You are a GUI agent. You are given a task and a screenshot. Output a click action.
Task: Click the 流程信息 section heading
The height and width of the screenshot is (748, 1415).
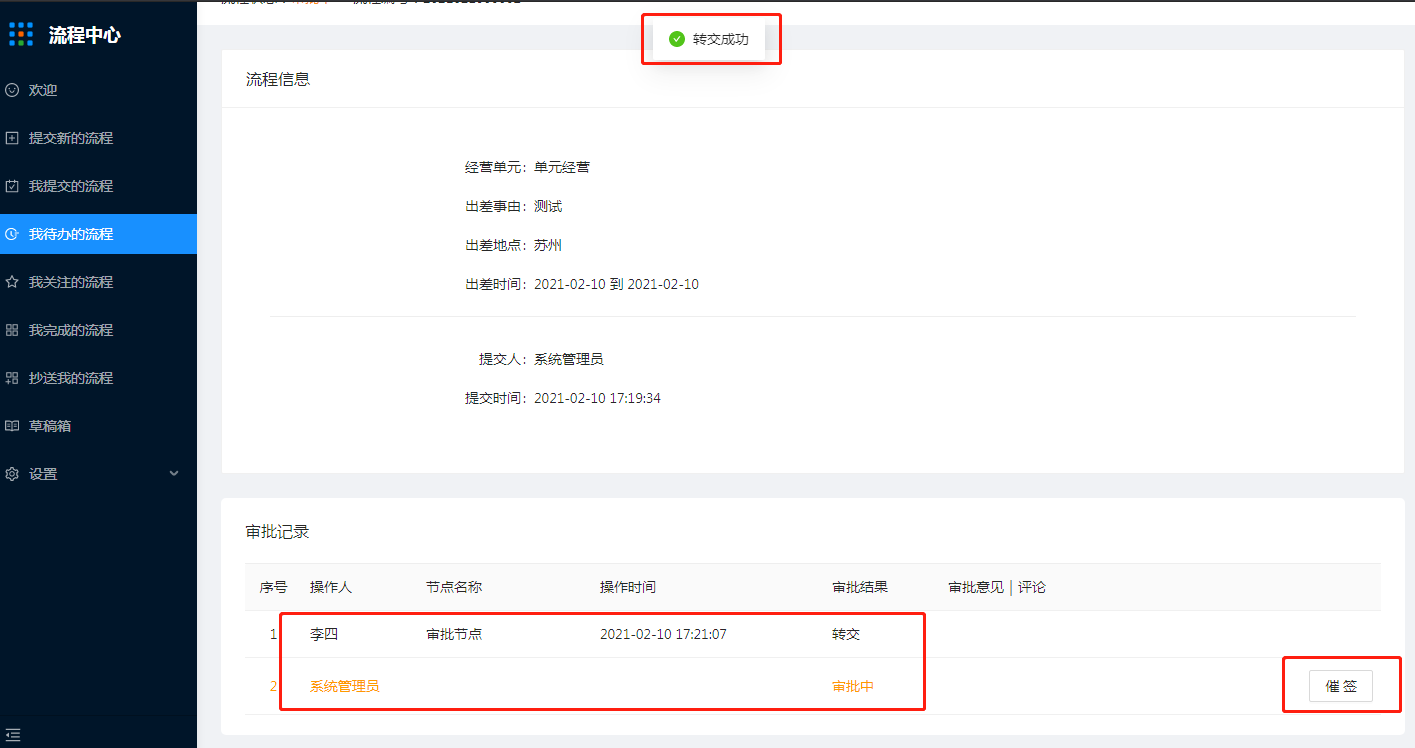[278, 79]
